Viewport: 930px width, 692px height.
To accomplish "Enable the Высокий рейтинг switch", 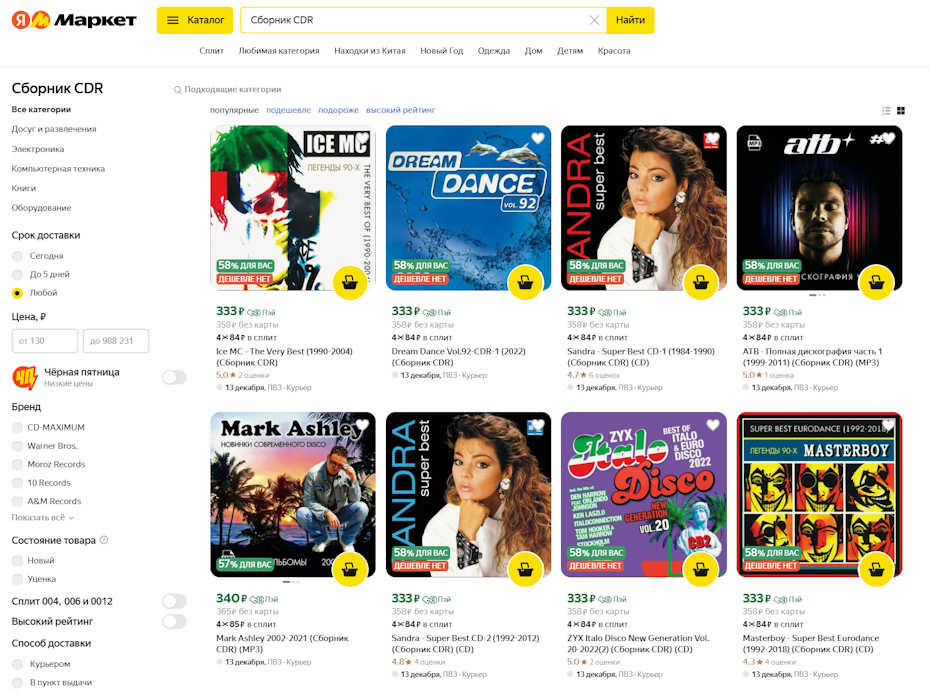I will [174, 621].
